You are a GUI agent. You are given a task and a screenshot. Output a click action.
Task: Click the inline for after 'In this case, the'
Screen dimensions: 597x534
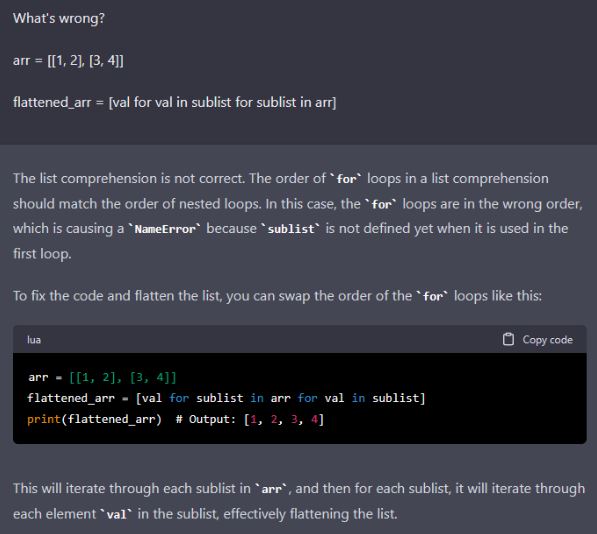click(381, 204)
